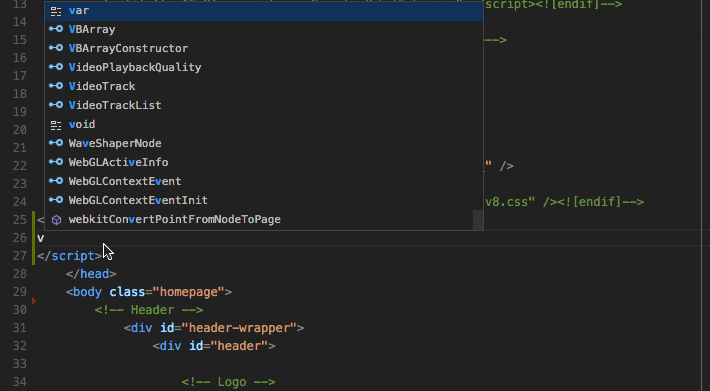Click the red marker beside line 30

pyautogui.click(x=34, y=301)
